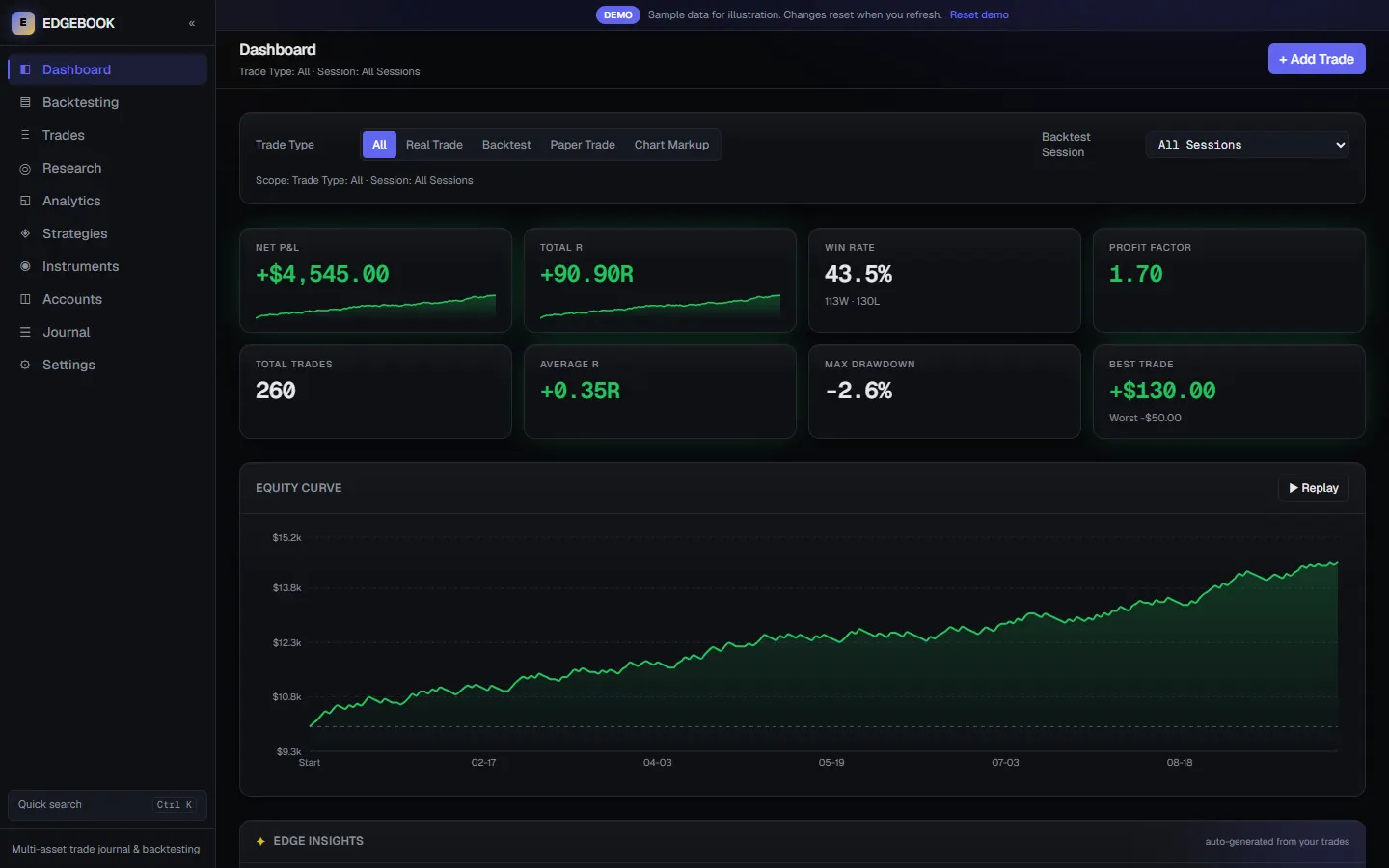
Task: Click the Total R value +90.90R
Action: click(x=586, y=275)
